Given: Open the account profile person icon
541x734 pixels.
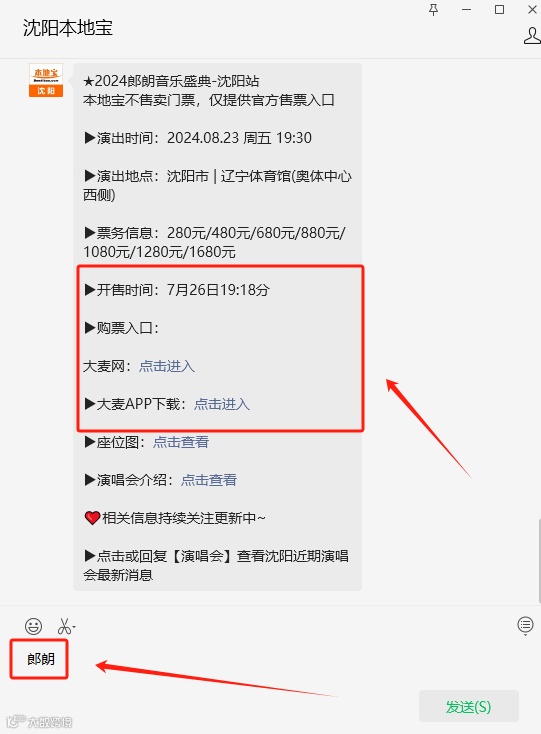Looking at the screenshot, I should pyautogui.click(x=532, y=36).
